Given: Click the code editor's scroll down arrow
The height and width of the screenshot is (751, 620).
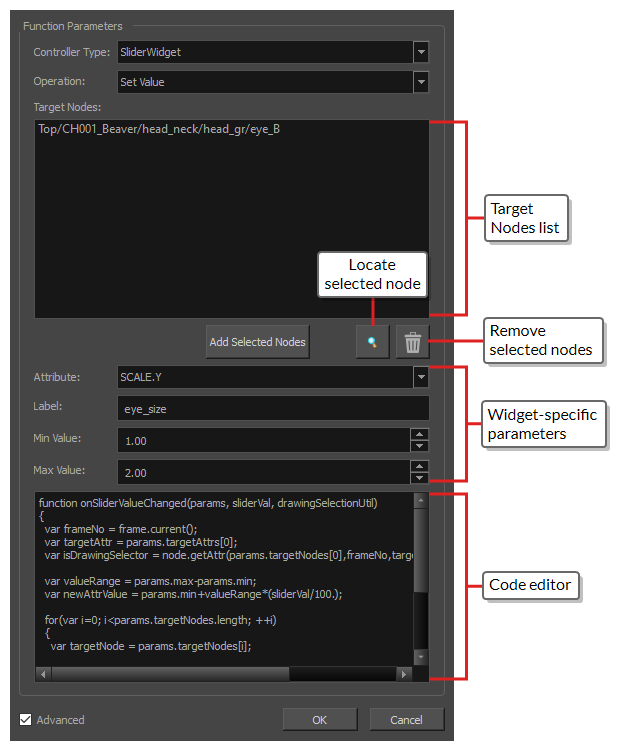Looking at the screenshot, I should tap(420, 656).
